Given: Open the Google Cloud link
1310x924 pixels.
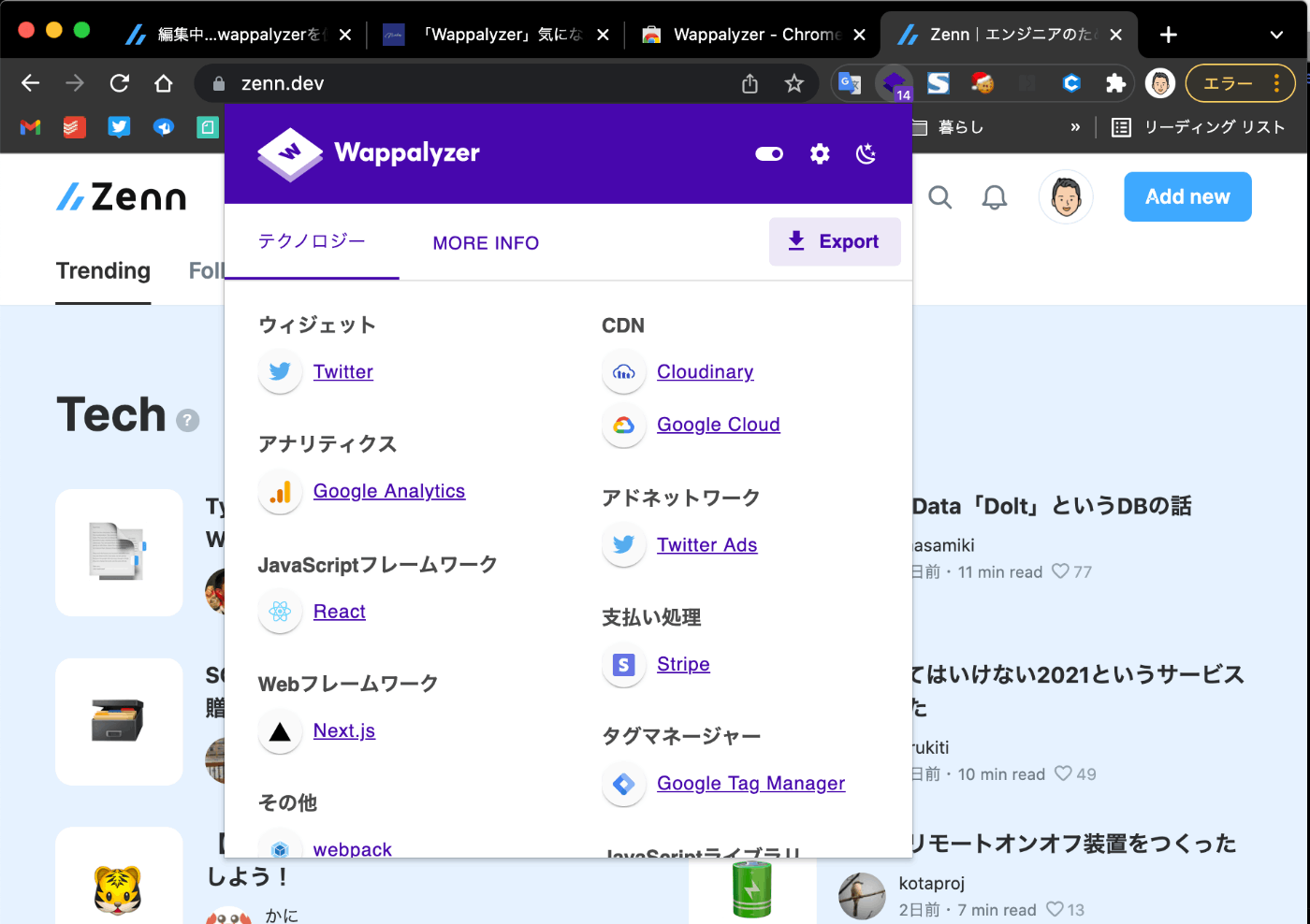Looking at the screenshot, I should 719,424.
